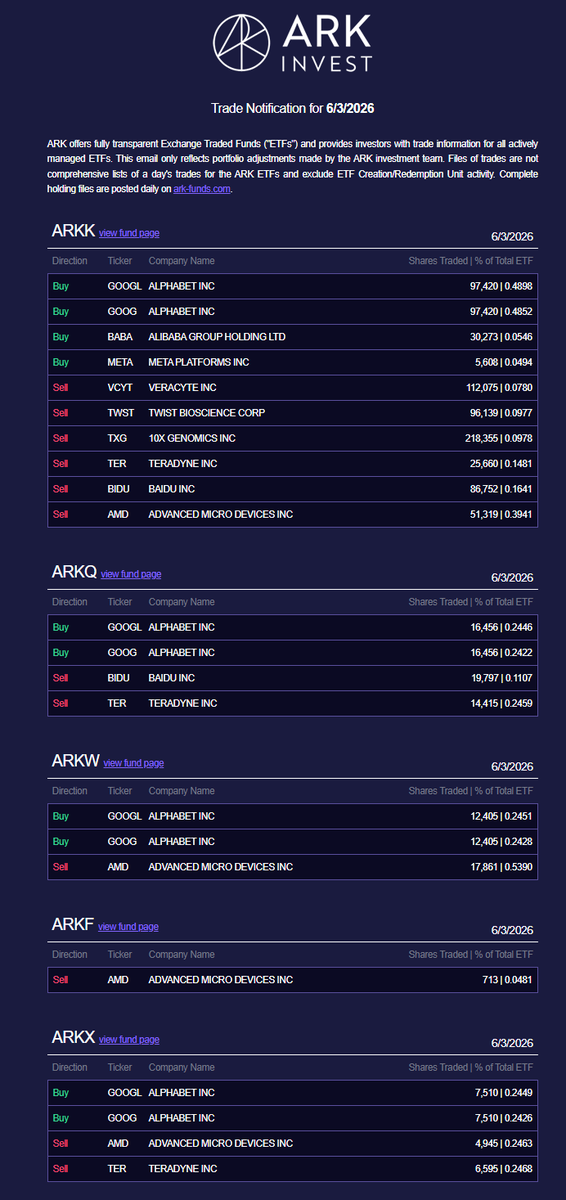566x1200 pixels.
Task: Click VERACYTE INC company name
Action: 182,387
